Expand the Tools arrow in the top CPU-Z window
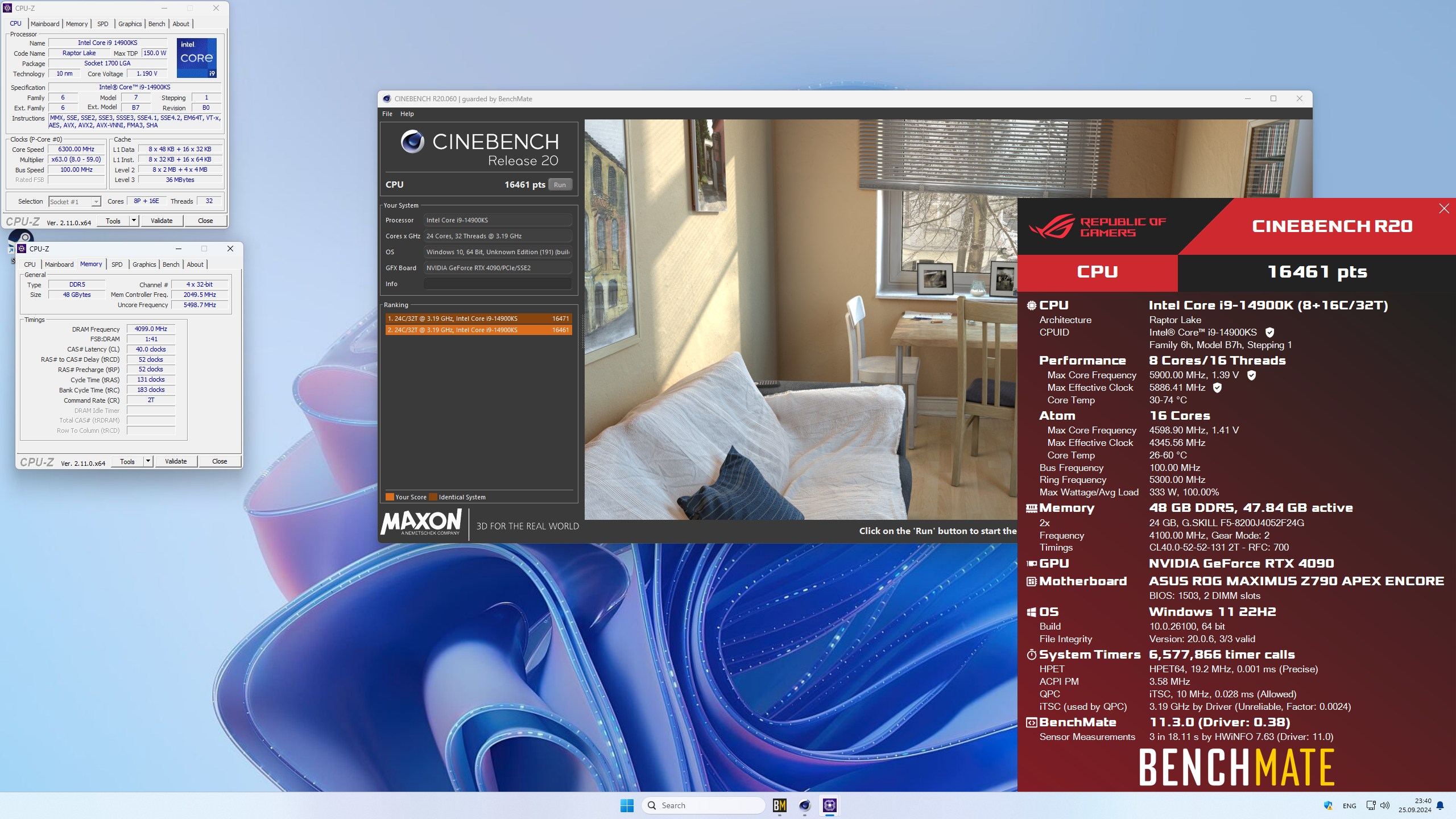 click(x=134, y=221)
